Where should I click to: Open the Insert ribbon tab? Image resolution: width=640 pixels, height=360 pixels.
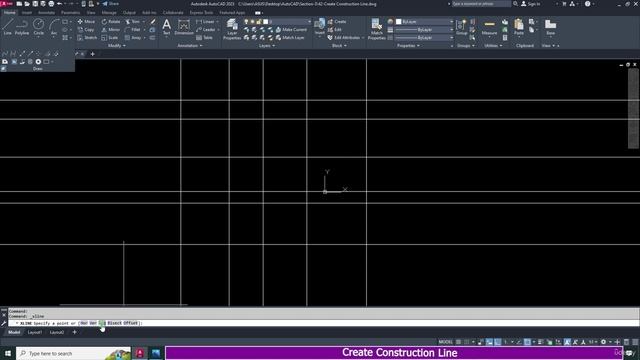(x=27, y=13)
